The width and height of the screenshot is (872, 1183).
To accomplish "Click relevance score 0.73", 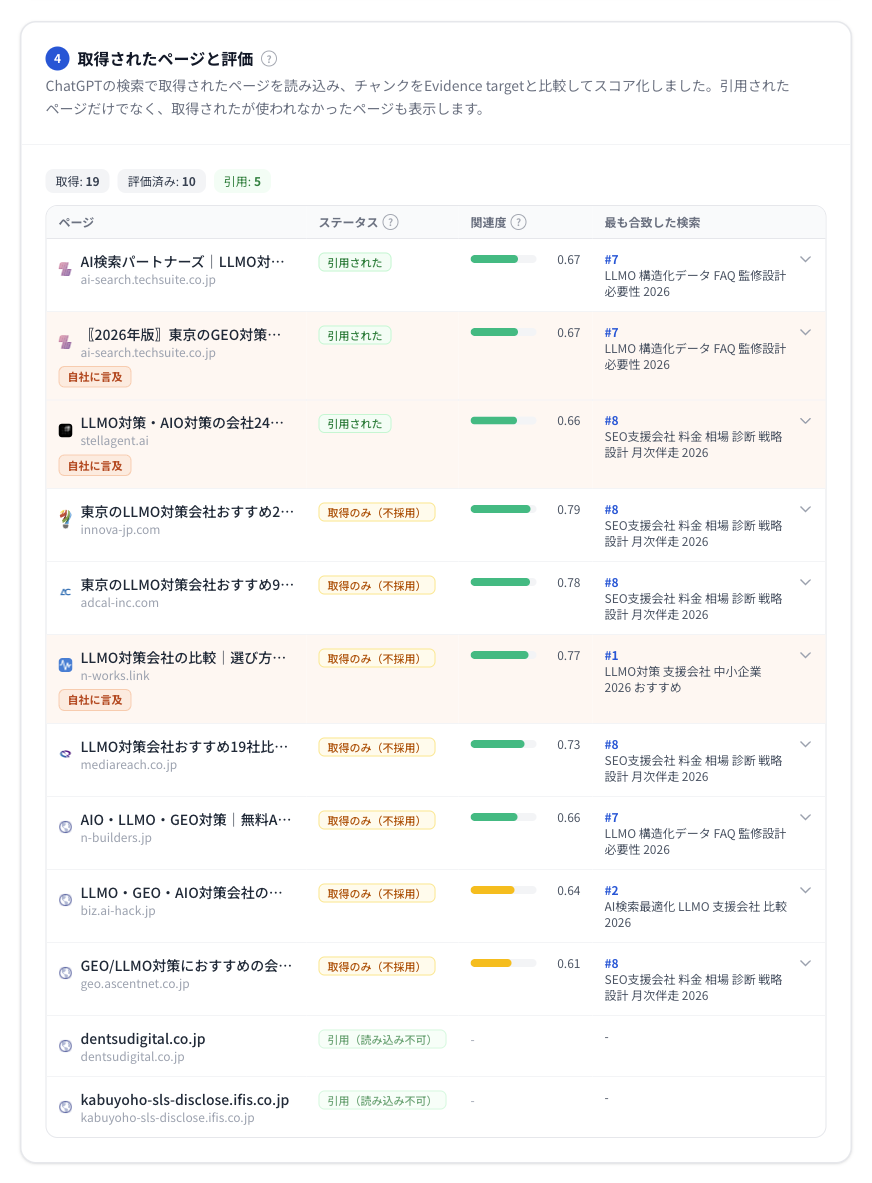I will coord(569,745).
